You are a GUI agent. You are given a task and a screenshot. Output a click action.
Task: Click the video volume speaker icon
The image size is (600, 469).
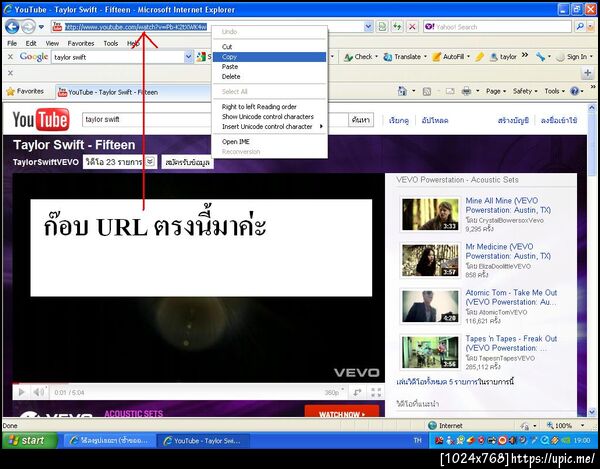39,392
